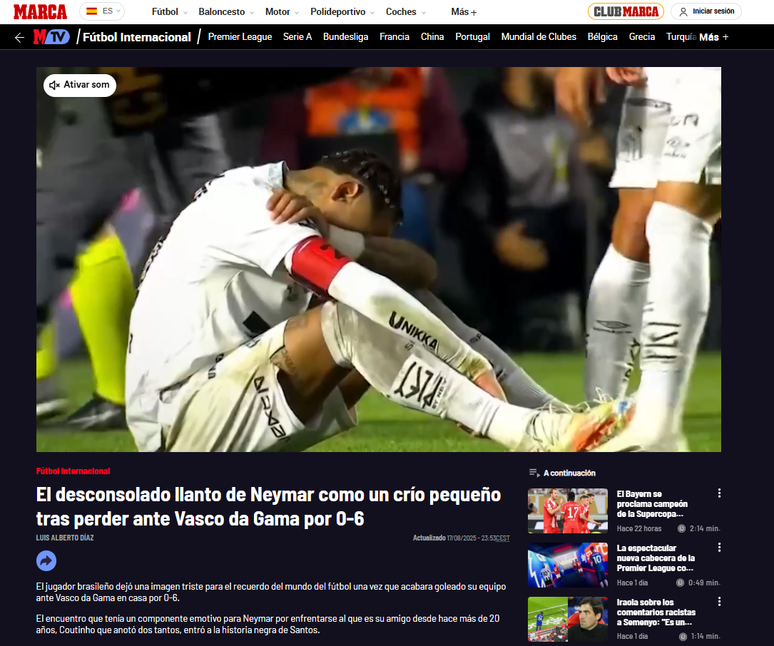Image resolution: width=774 pixels, height=646 pixels.
Task: Click the A continuación playlist icon
Action: 534,473
